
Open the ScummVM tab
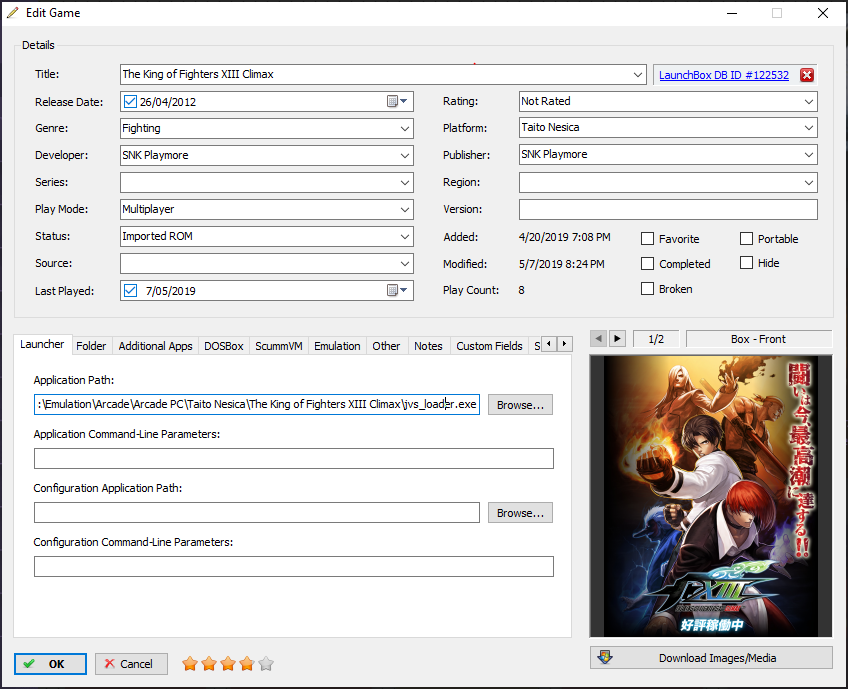click(x=279, y=346)
